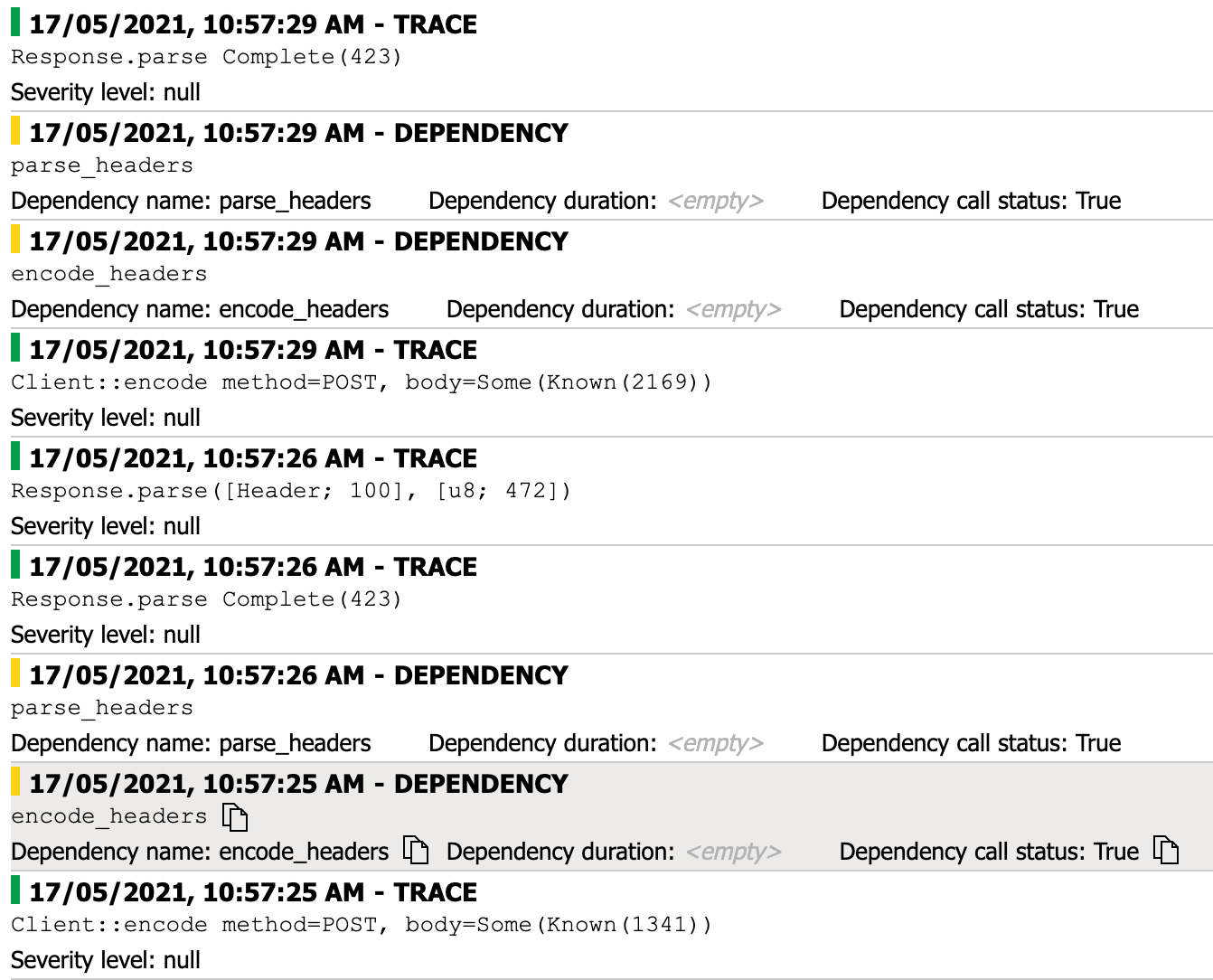Click green severity bar of Client::encode trace at 10:57:29

click(15, 349)
